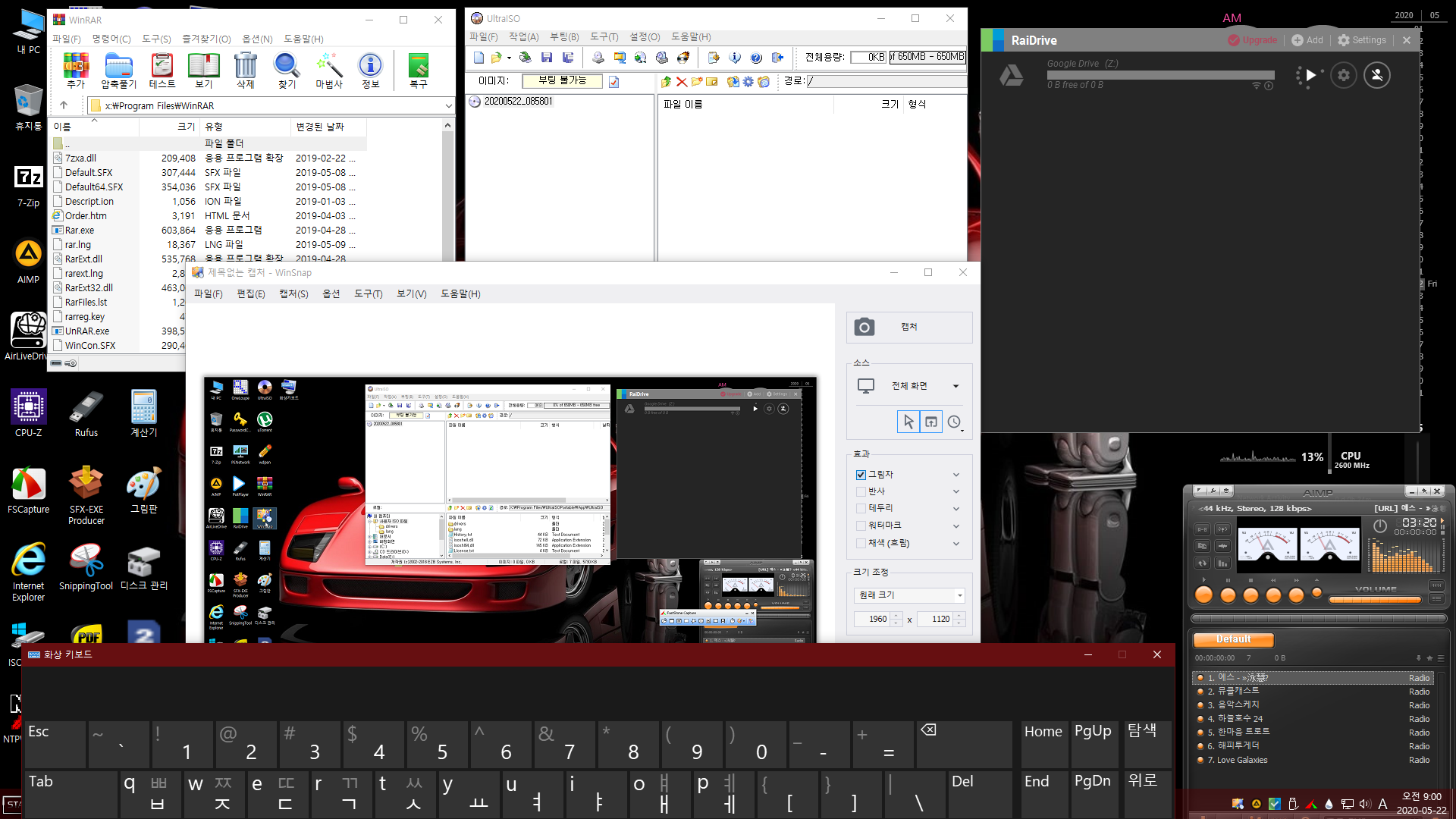Enable WinSnap 반사 reflection checkbox
Viewport: 1456px width, 819px height.
click(861, 491)
